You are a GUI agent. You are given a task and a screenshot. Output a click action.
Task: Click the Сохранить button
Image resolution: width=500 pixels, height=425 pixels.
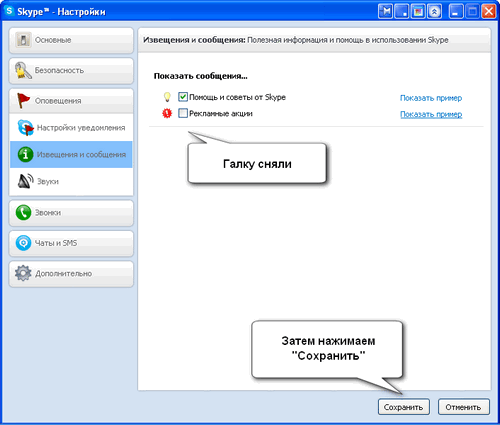pyautogui.click(x=404, y=407)
